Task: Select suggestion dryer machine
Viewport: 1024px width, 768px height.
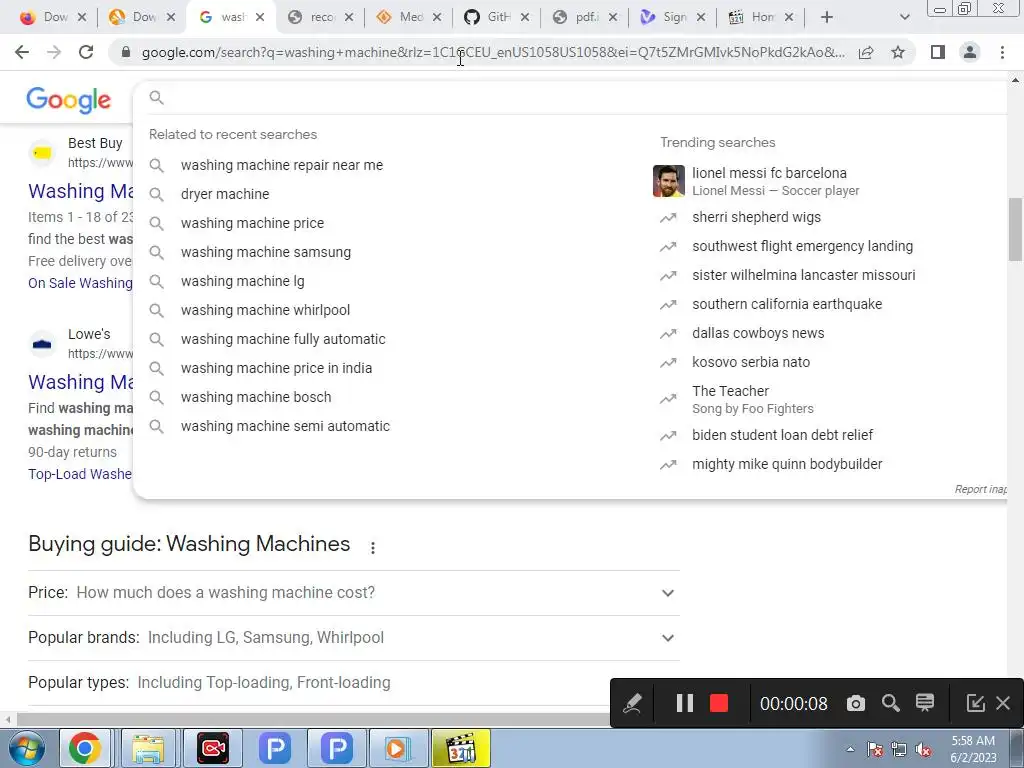Action: [225, 194]
